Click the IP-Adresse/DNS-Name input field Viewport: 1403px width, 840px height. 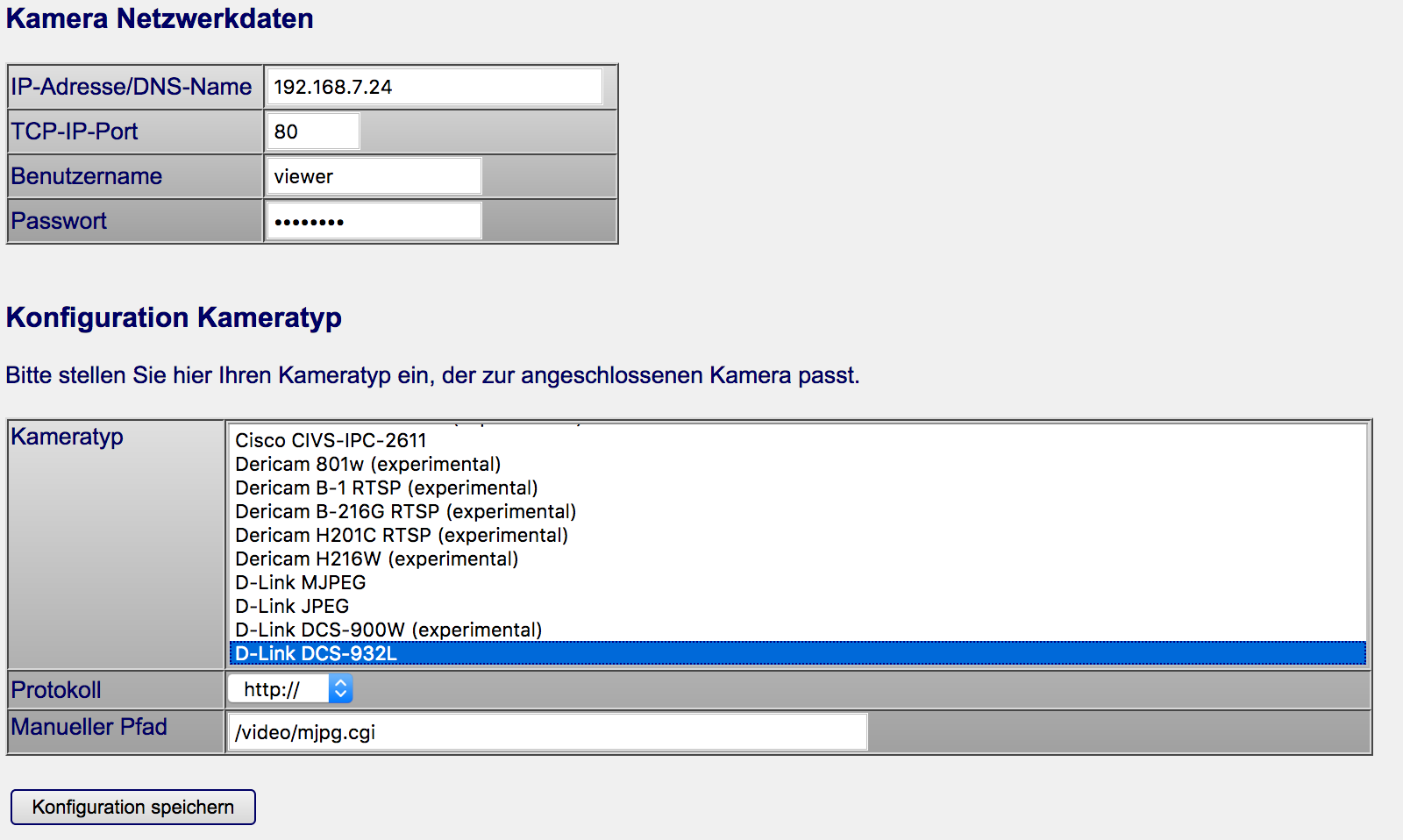(434, 87)
